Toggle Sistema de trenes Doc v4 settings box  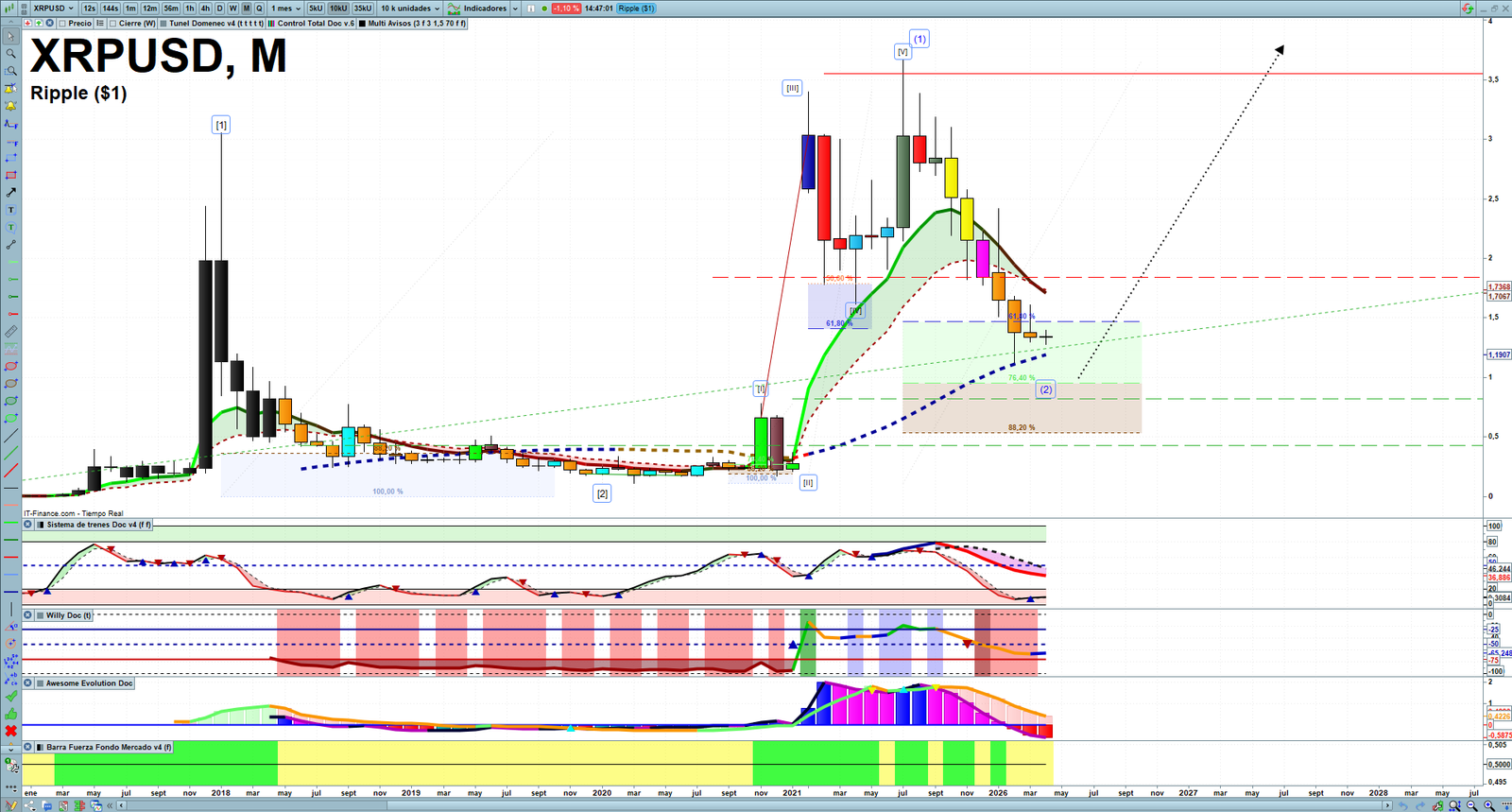[40, 525]
